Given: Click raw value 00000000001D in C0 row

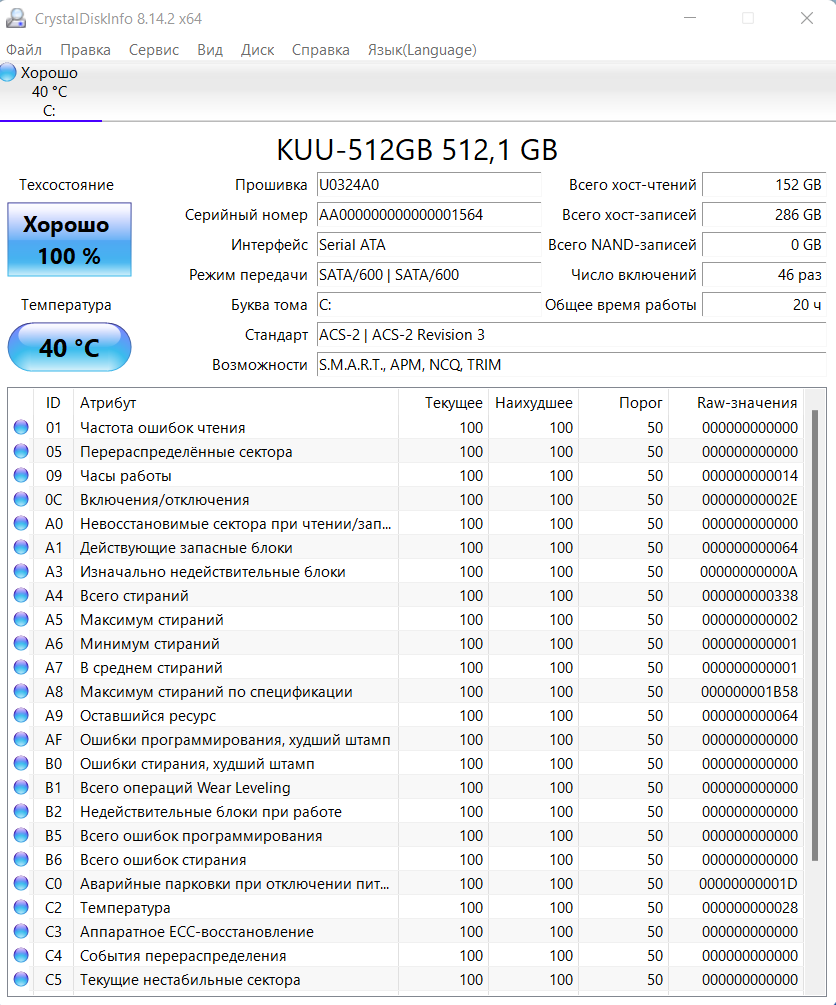Looking at the screenshot, I should 748,884.
